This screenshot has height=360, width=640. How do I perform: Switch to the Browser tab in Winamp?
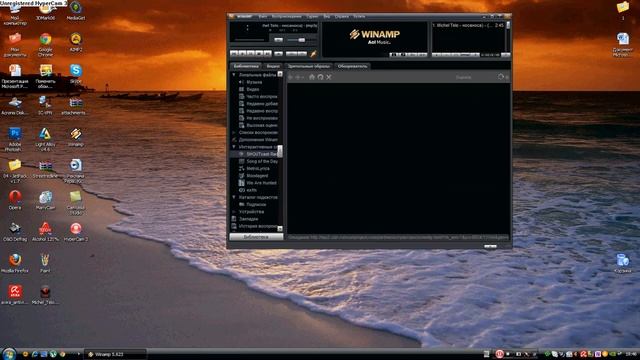point(352,66)
